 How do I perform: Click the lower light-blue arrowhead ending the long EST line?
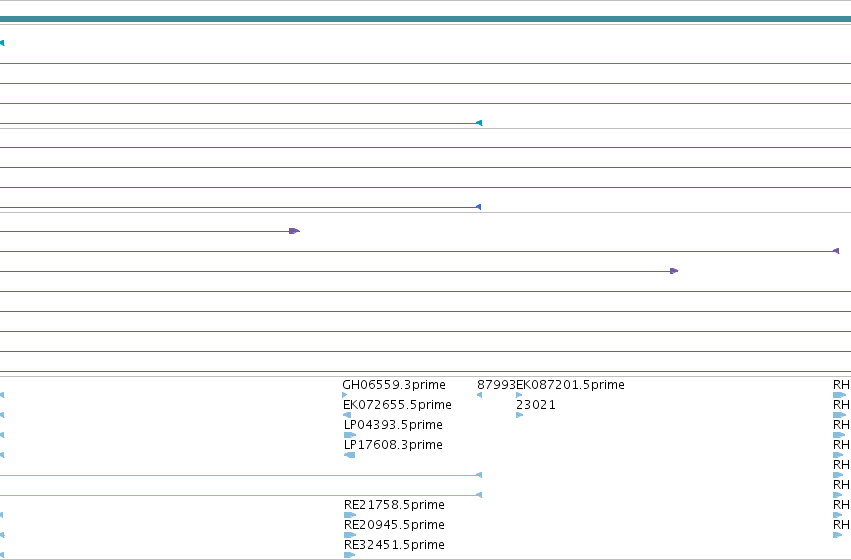tap(479, 495)
